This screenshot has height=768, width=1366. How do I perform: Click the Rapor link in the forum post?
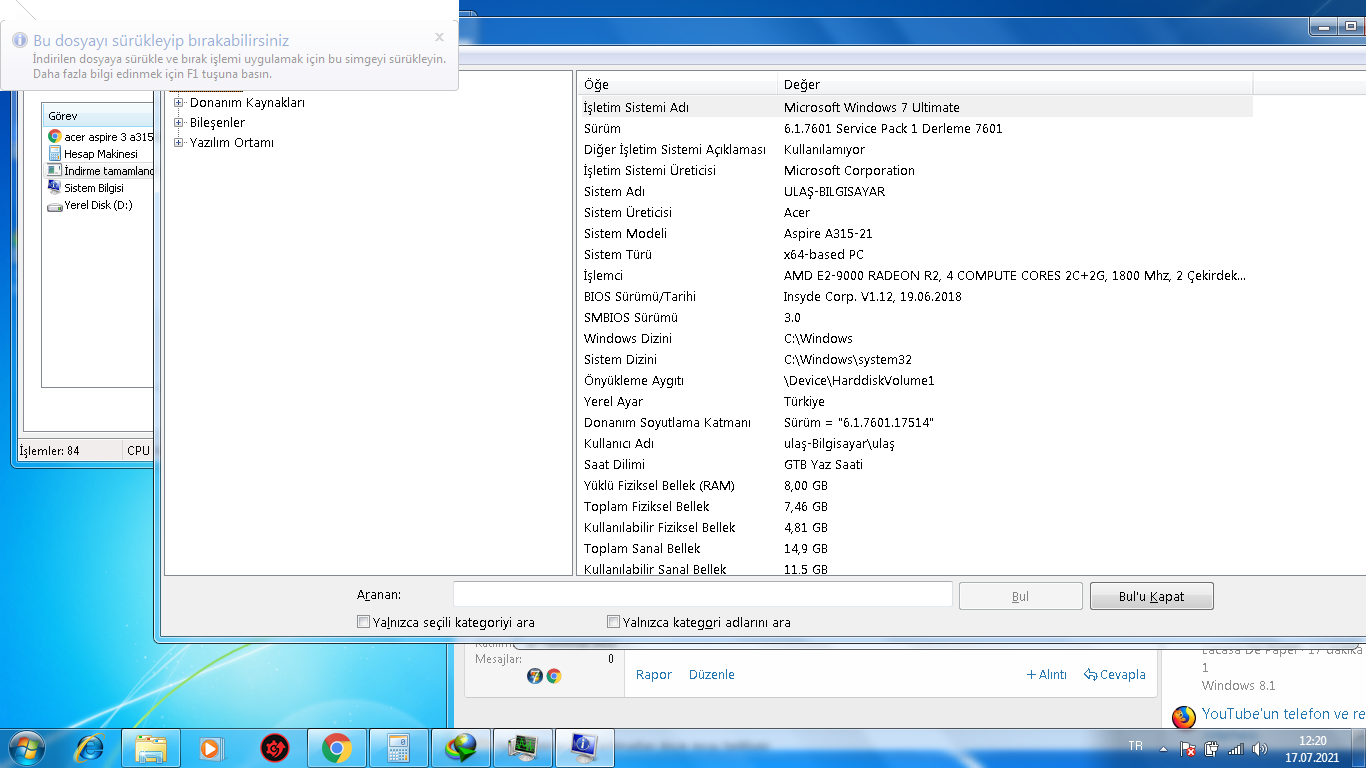click(654, 675)
